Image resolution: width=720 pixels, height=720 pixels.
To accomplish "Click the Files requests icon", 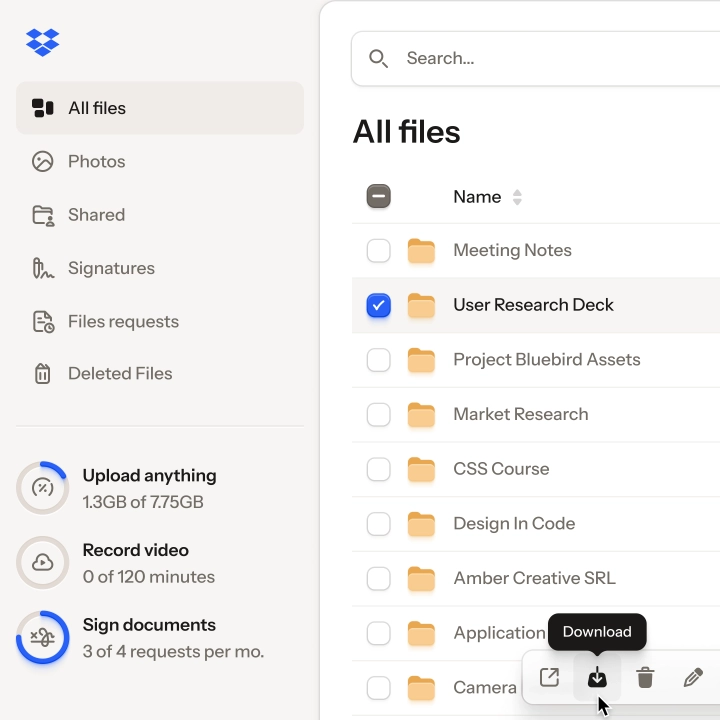I will [44, 321].
